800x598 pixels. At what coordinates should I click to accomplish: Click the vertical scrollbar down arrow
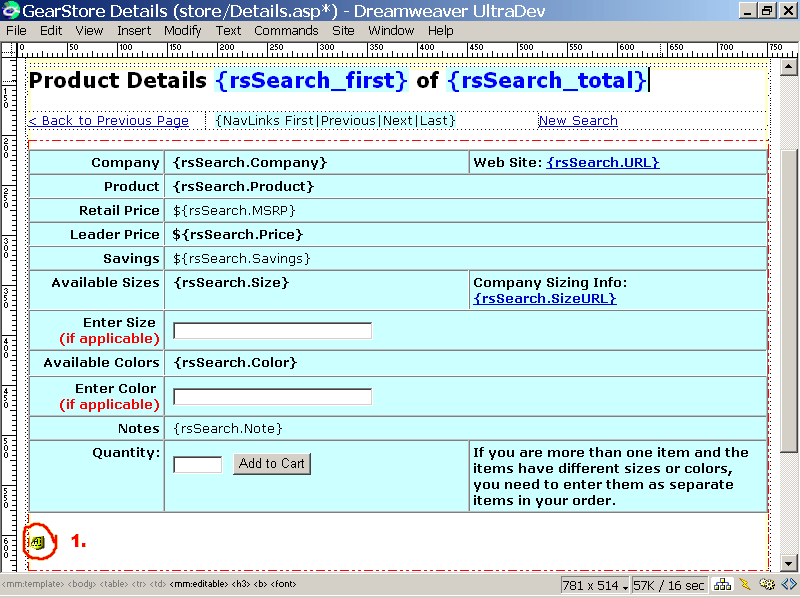(x=789, y=563)
